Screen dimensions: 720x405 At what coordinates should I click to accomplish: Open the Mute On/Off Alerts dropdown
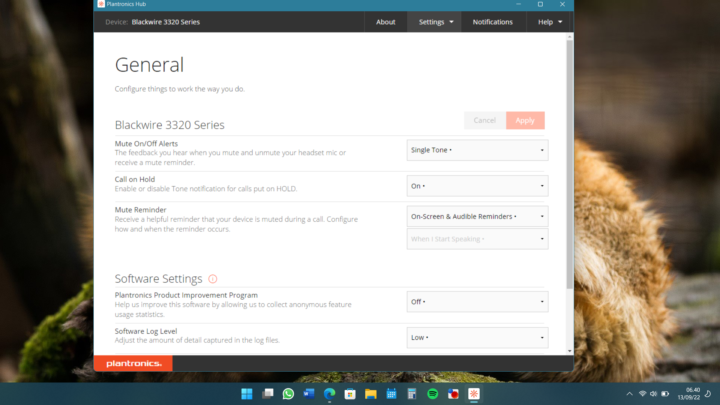477,150
